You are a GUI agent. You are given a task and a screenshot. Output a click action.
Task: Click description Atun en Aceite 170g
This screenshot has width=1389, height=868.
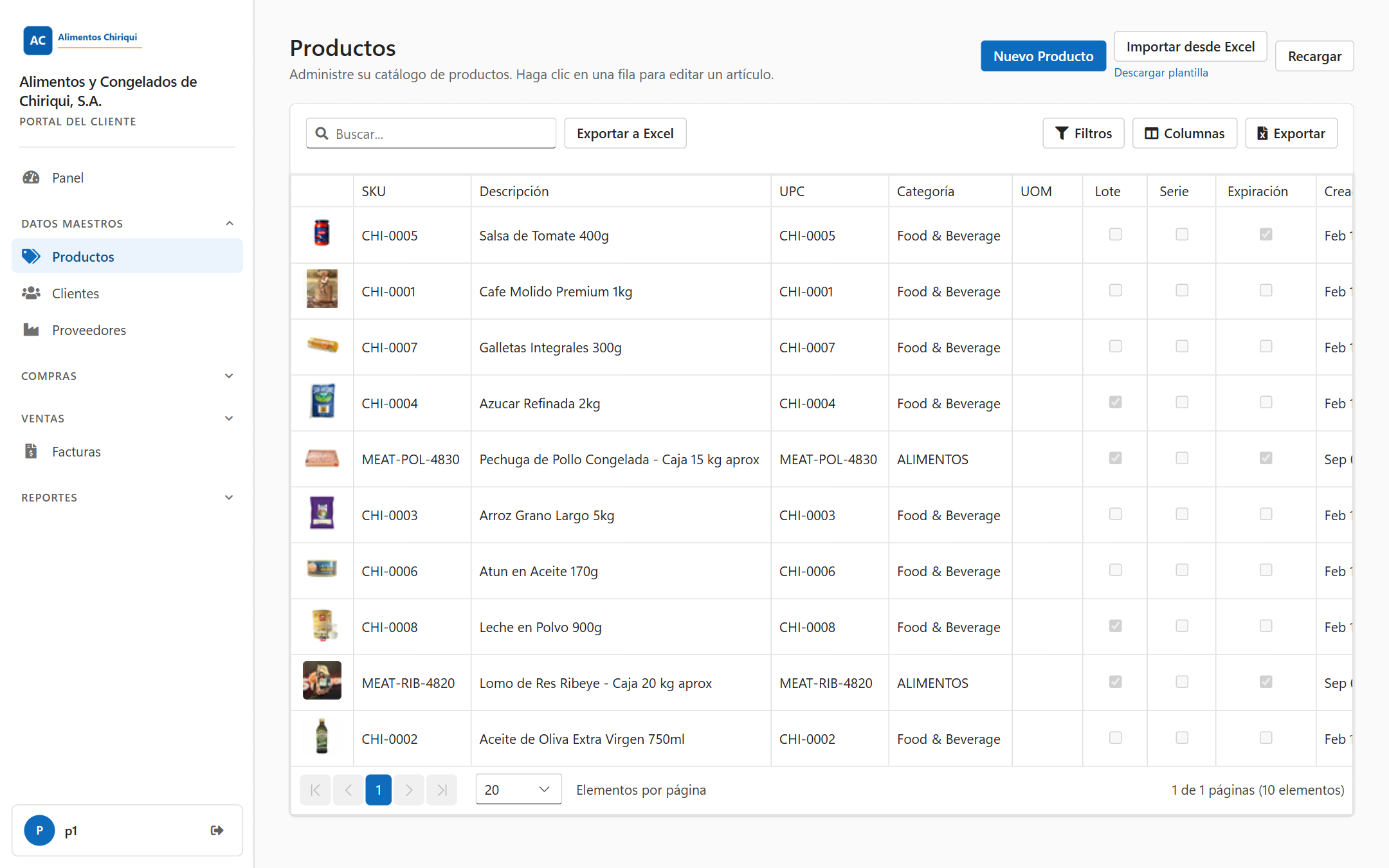click(538, 571)
